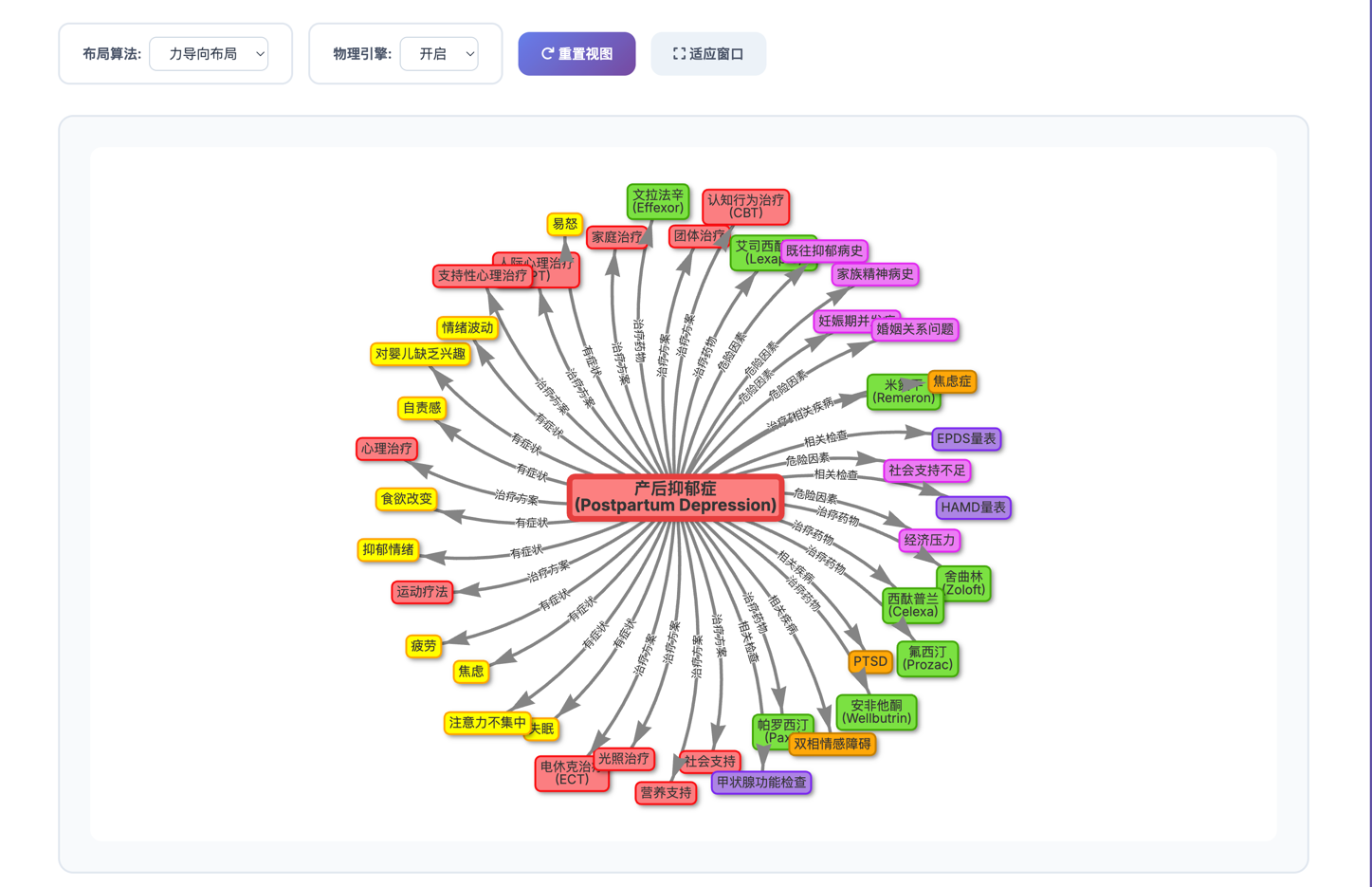Click the red 心理治疗 node
The width and height of the screenshot is (1372, 887).
point(386,448)
